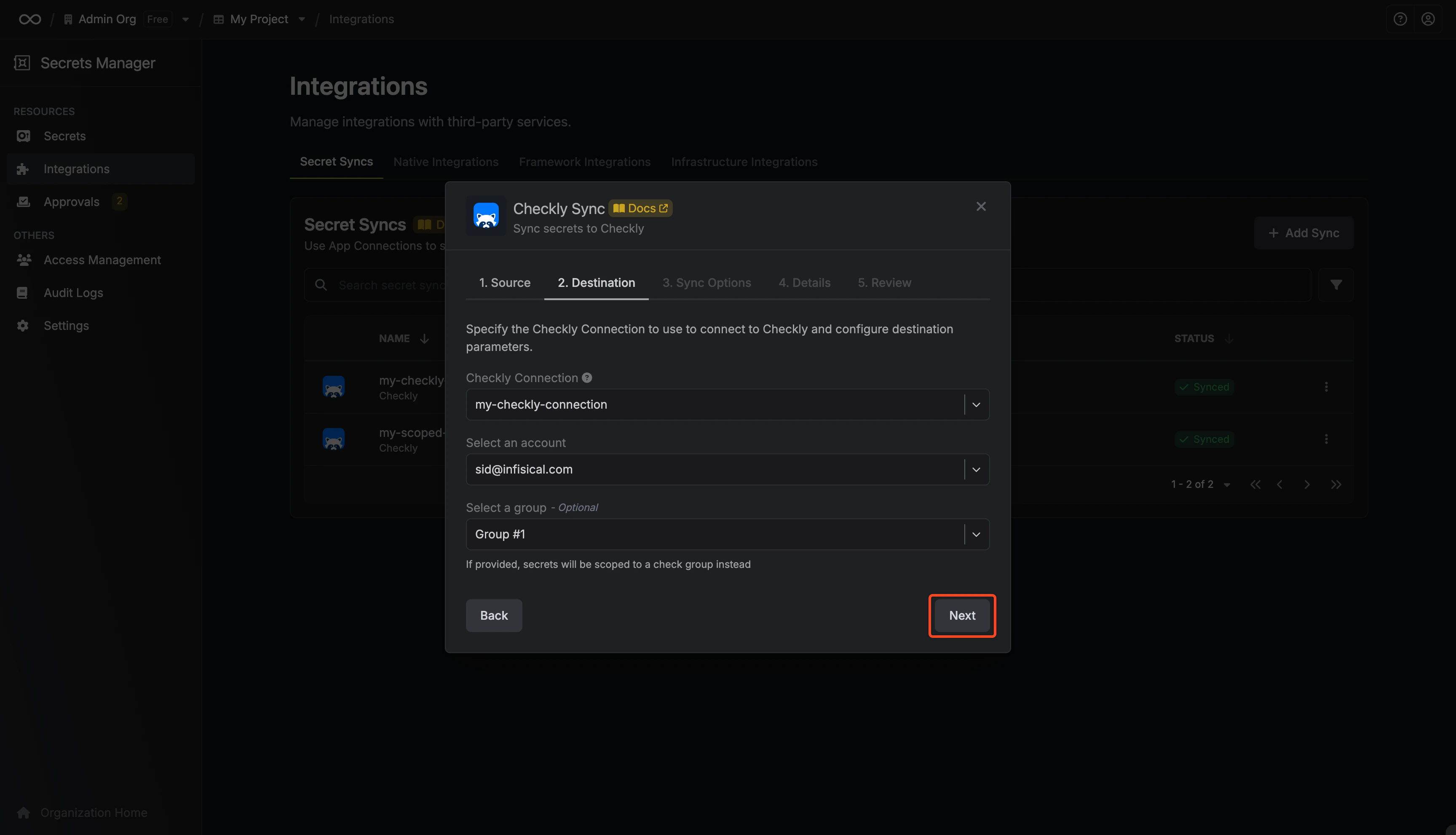Image resolution: width=1456 pixels, height=835 pixels.
Task: Open row options menu for my-scoped sync
Action: click(1326, 439)
